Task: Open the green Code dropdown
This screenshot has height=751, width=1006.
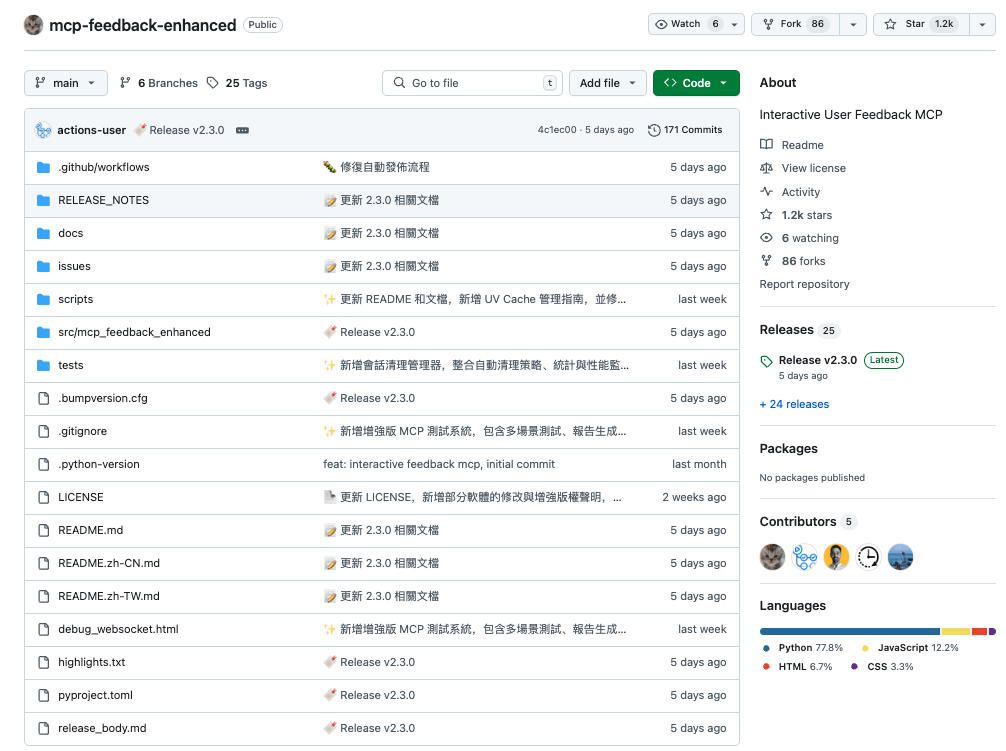Action: point(696,83)
